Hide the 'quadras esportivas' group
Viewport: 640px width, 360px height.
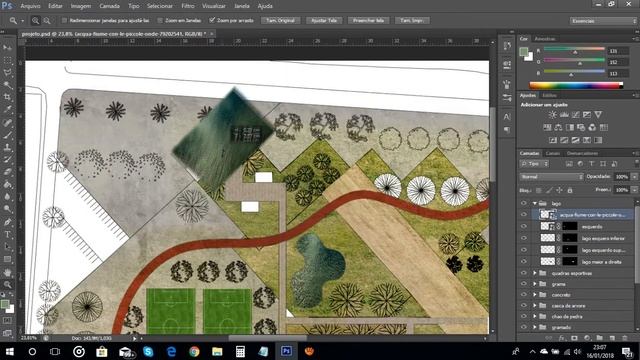point(524,273)
